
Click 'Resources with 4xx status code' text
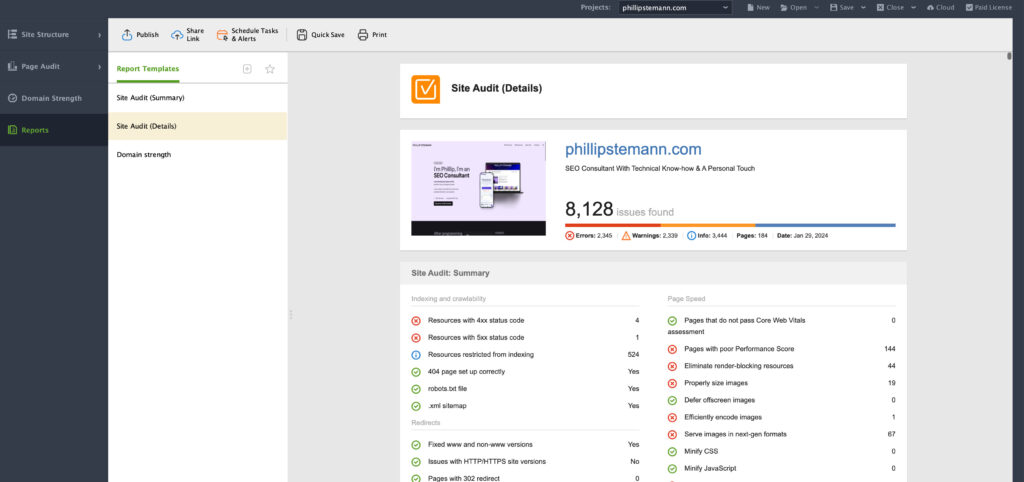(476, 321)
